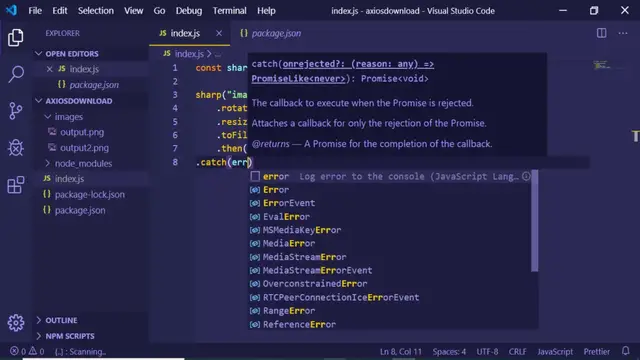Expand the NPM Scripts section
Viewport: 640px width, 360px height.
[39, 336]
